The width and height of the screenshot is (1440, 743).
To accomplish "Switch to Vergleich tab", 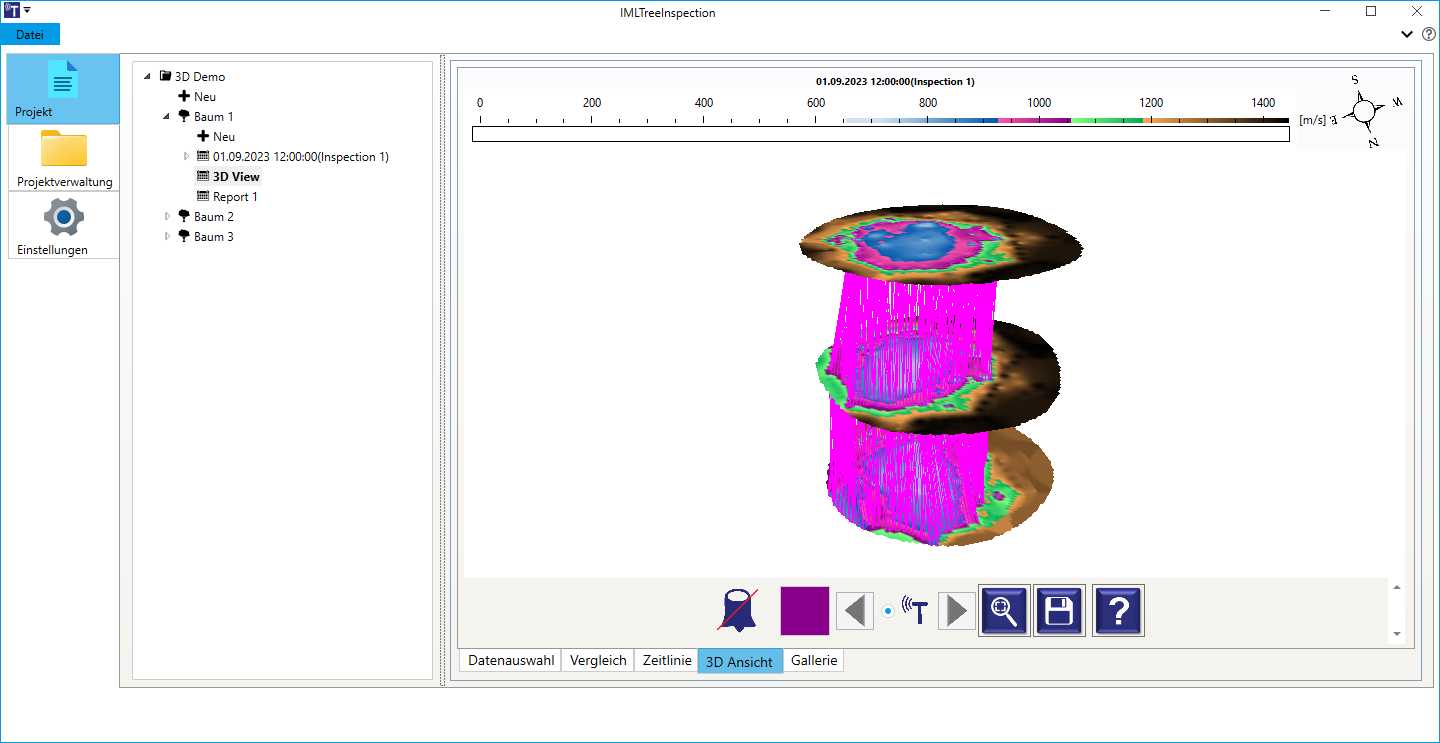I will coord(598,660).
